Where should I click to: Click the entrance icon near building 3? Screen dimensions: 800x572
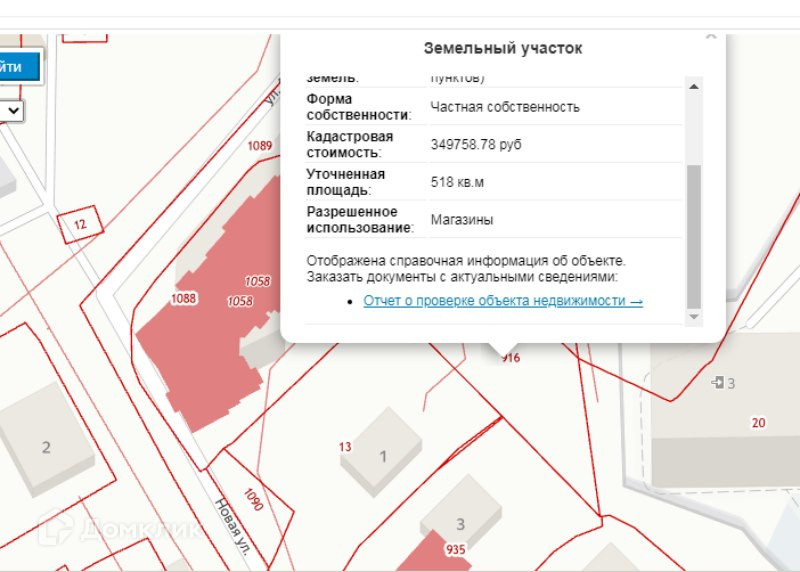pyautogui.click(x=718, y=382)
